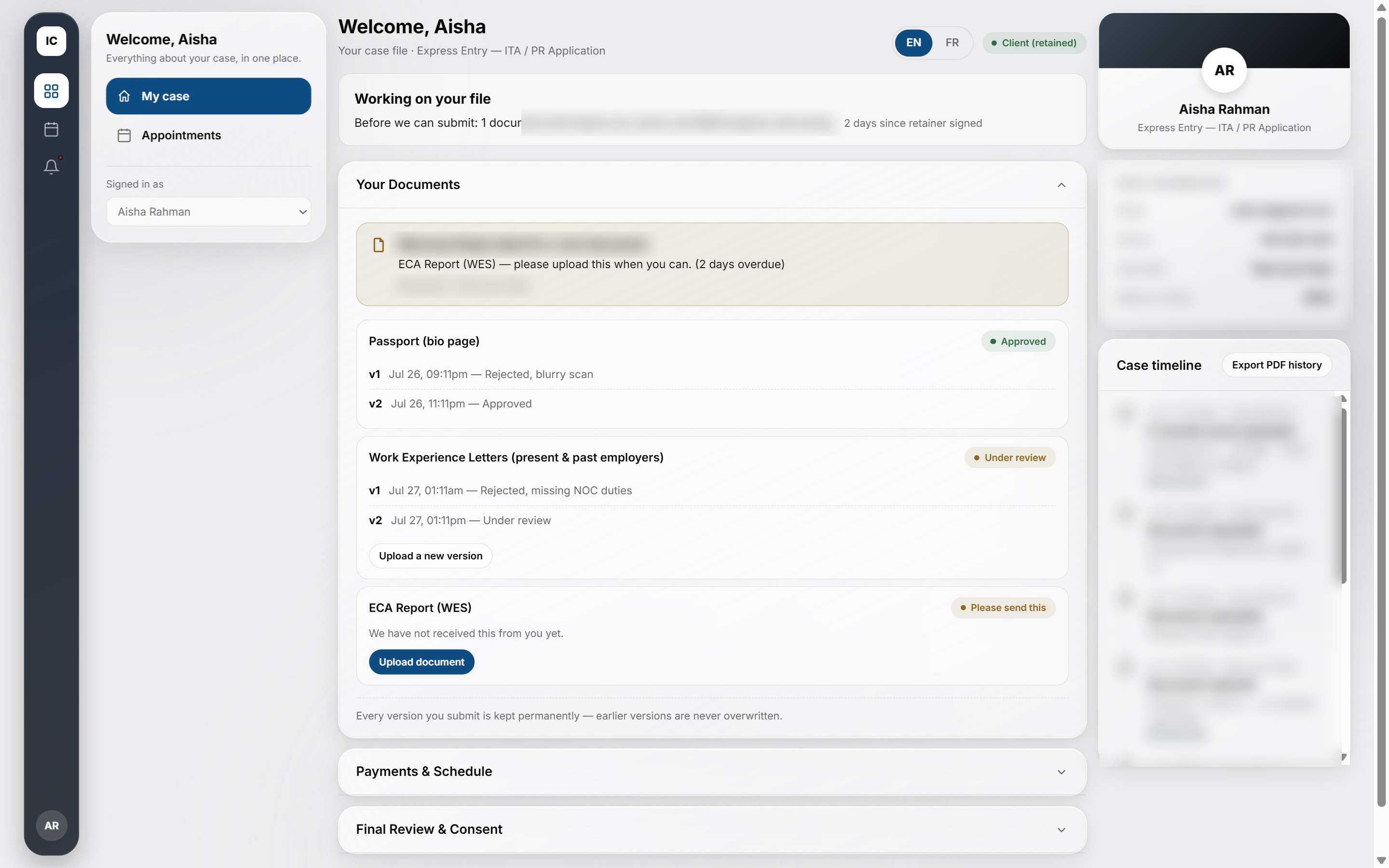Select Passport v1 rejected blurry scan row
Image resolution: width=1389 pixels, height=868 pixels.
[712, 374]
